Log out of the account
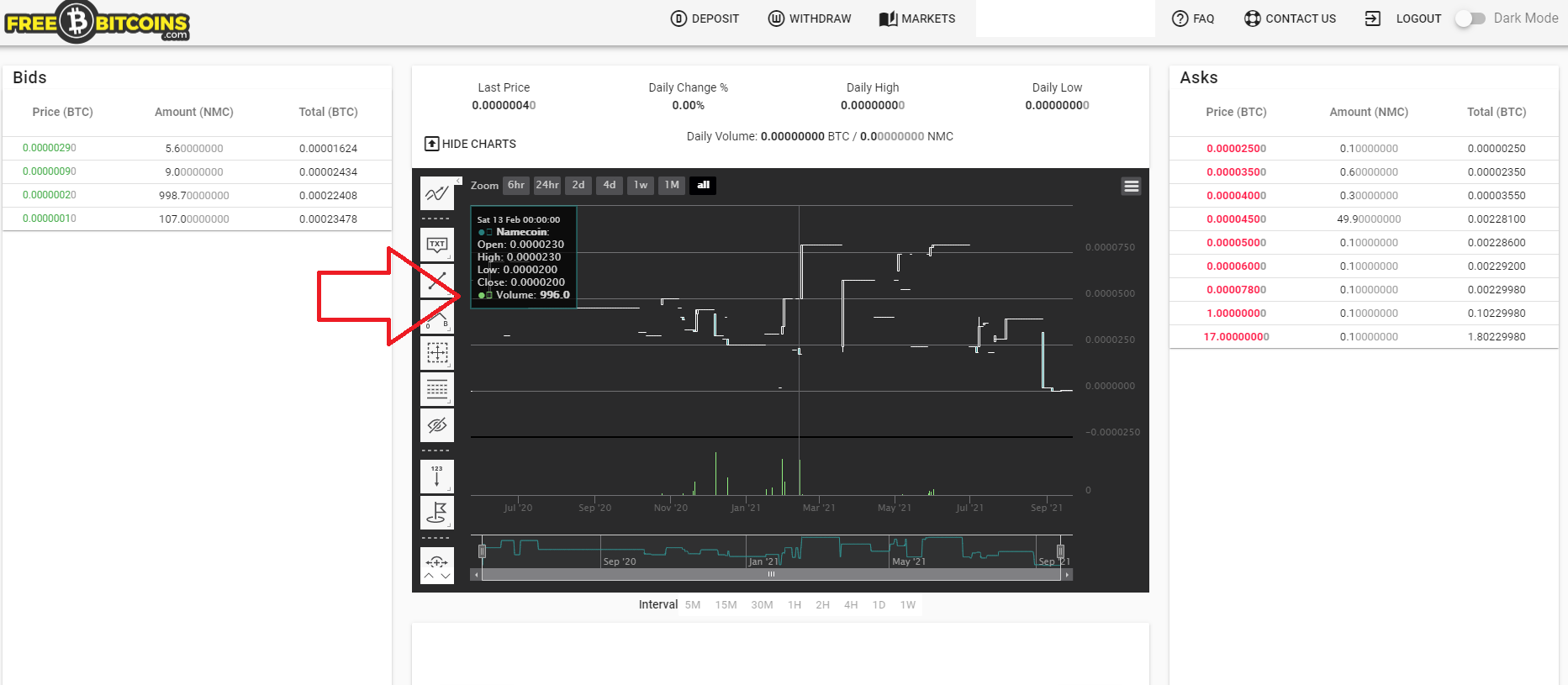The height and width of the screenshot is (685, 1568). [x=1403, y=18]
